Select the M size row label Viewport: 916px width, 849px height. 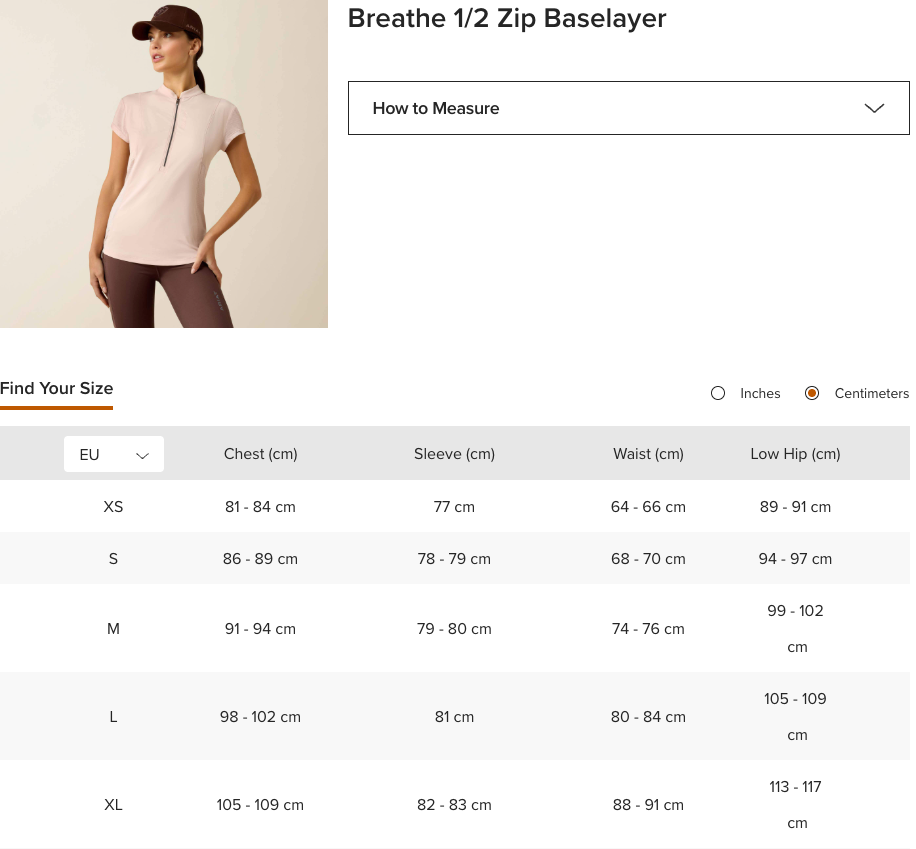point(113,629)
